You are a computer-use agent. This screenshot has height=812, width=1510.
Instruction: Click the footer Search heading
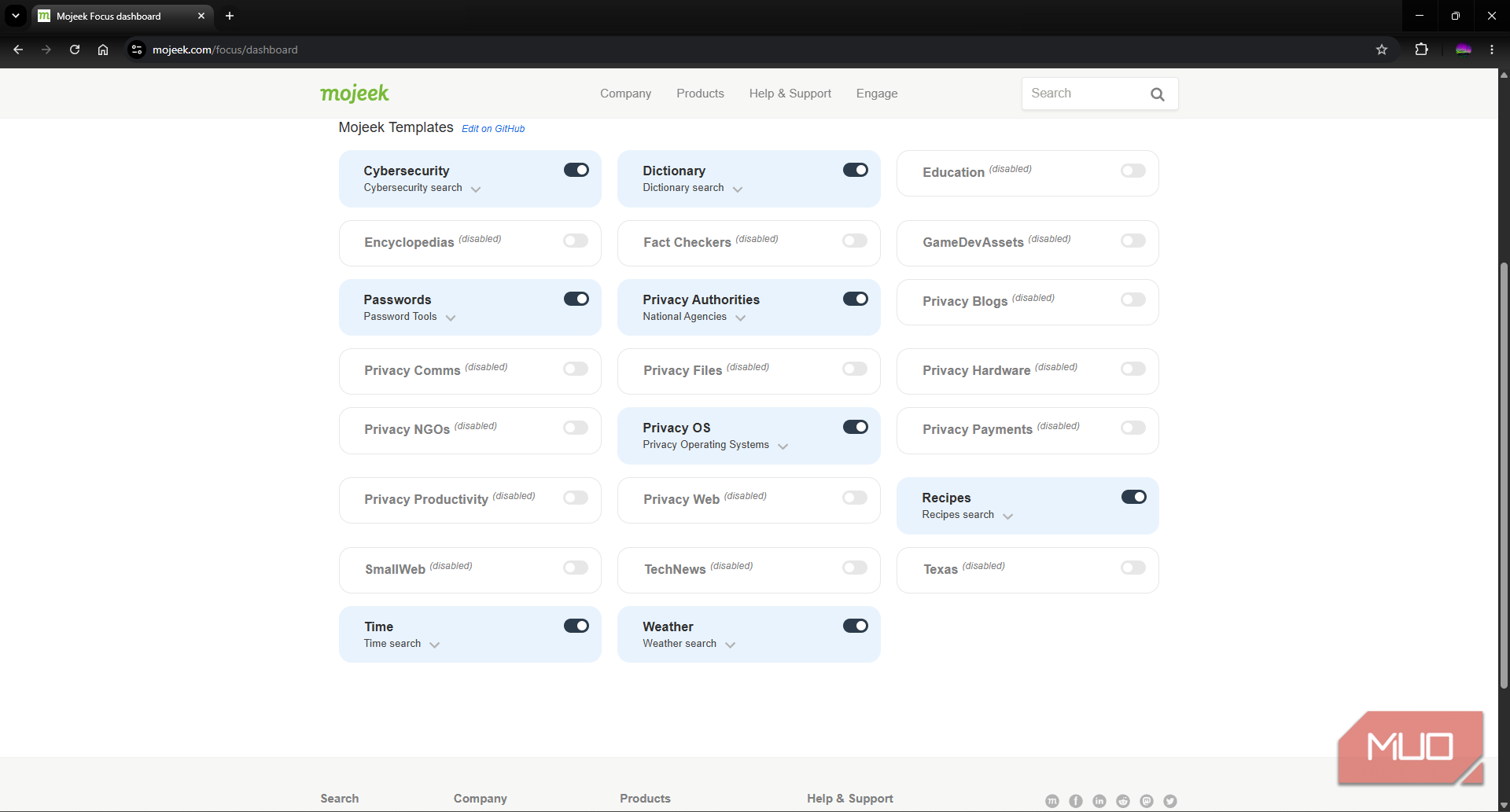click(x=340, y=799)
